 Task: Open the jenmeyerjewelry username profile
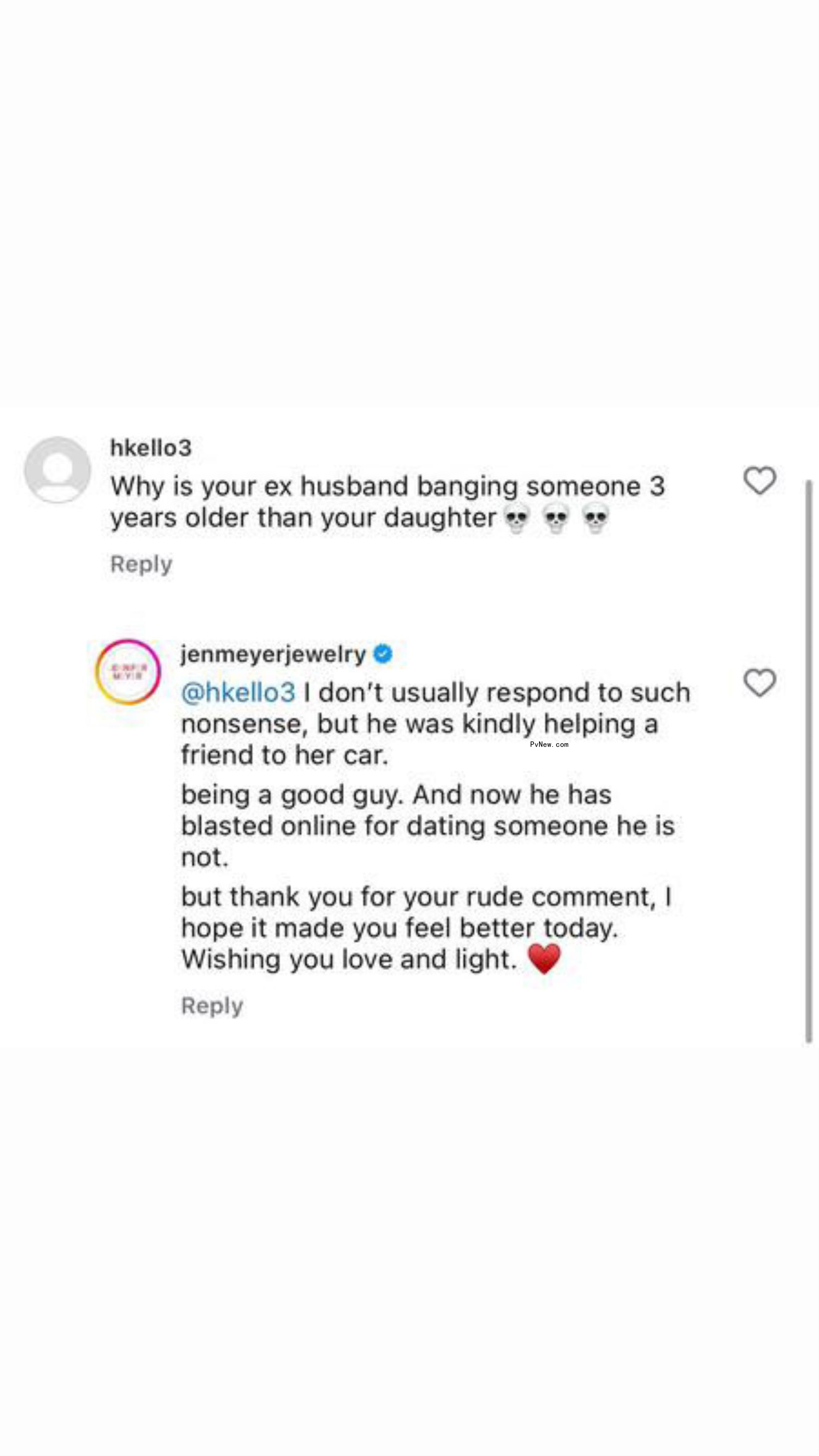point(273,654)
